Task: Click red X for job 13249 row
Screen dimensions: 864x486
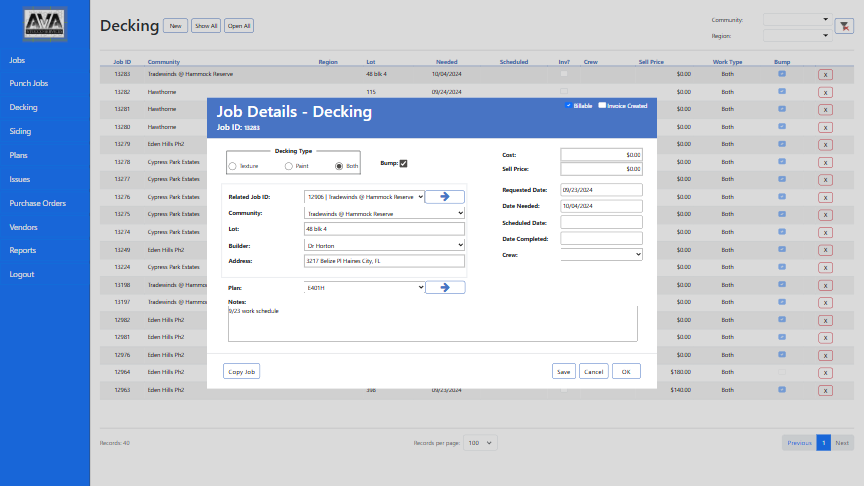Action: tap(825, 250)
